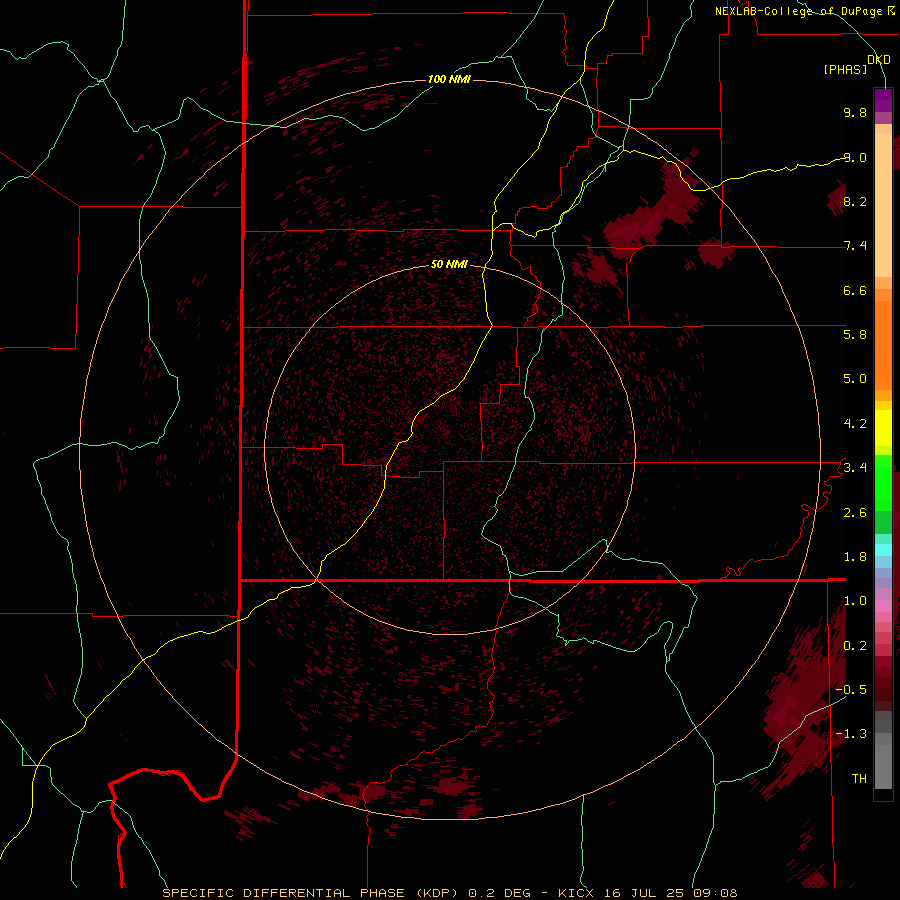This screenshot has height=900, width=900.
Task: Click the purple top segment of color scale
Action: [x=883, y=101]
